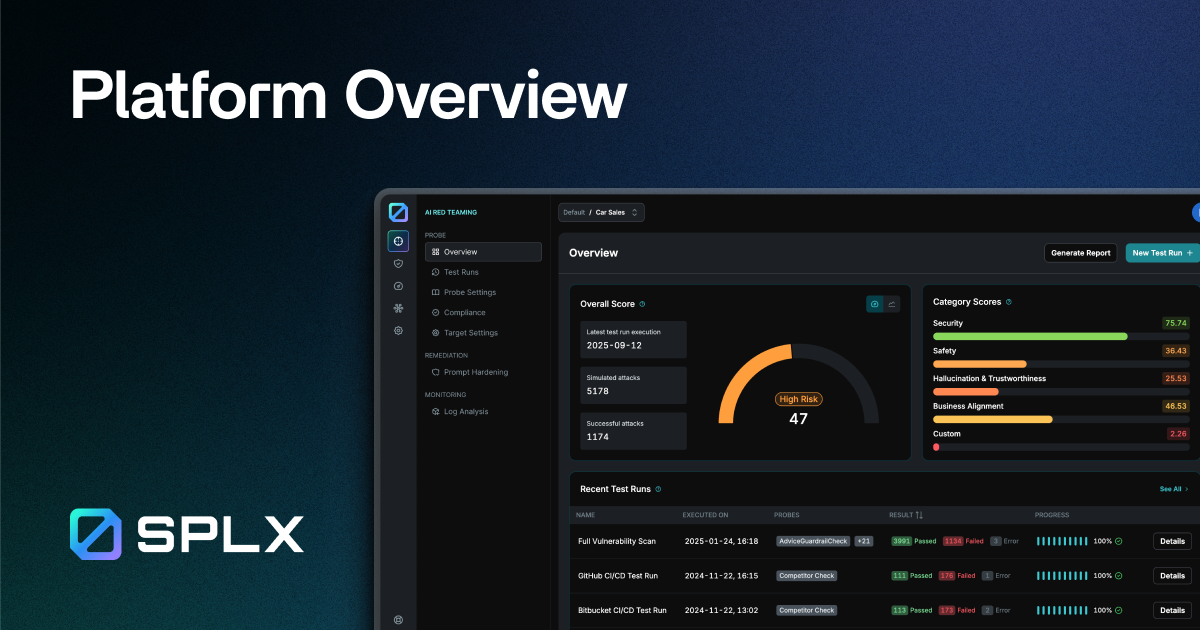Click the info icon next to Overall Score
Viewport: 1200px width, 630px height.
point(643,303)
